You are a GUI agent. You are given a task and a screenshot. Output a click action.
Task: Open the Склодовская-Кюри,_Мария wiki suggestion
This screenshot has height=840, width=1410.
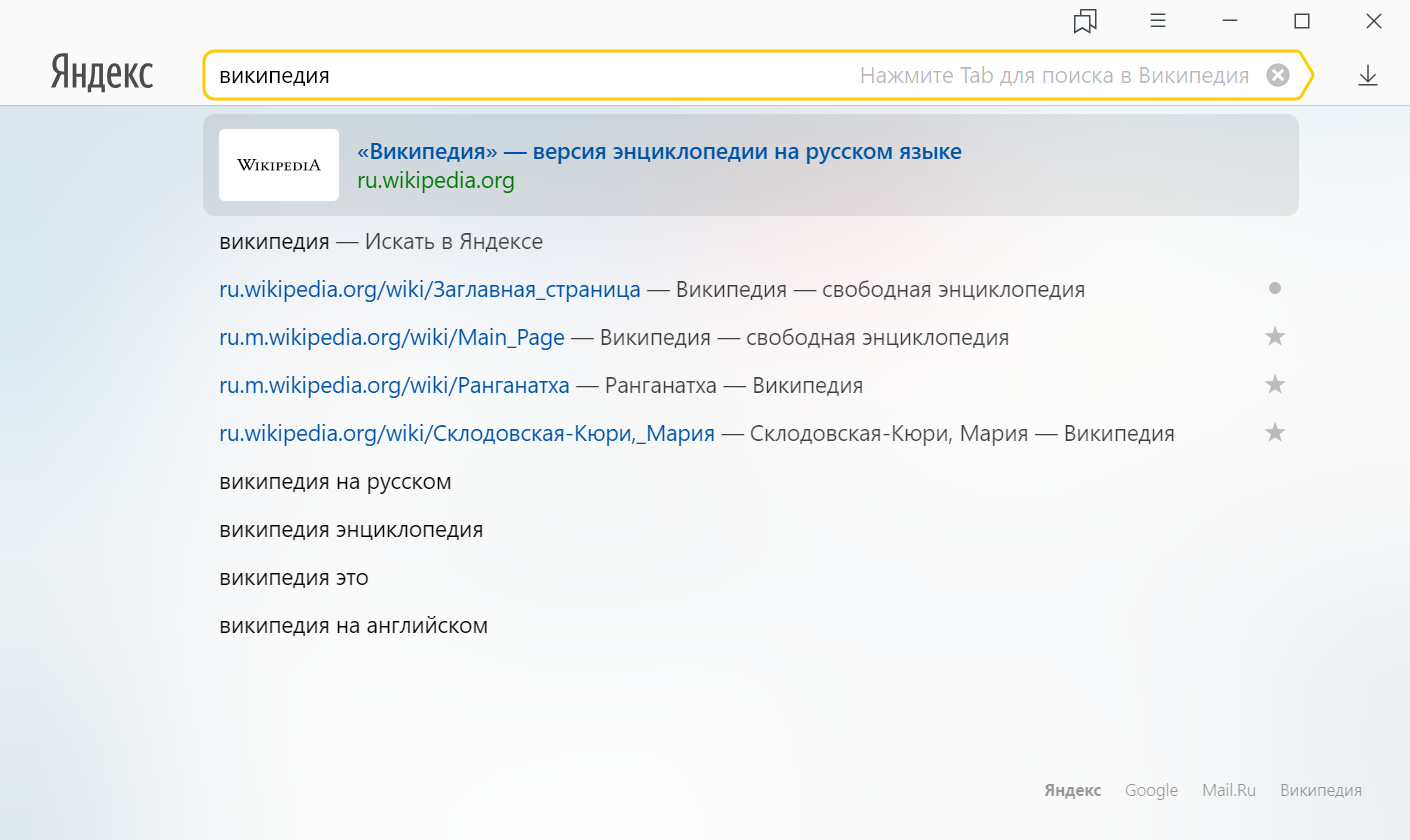(750, 434)
